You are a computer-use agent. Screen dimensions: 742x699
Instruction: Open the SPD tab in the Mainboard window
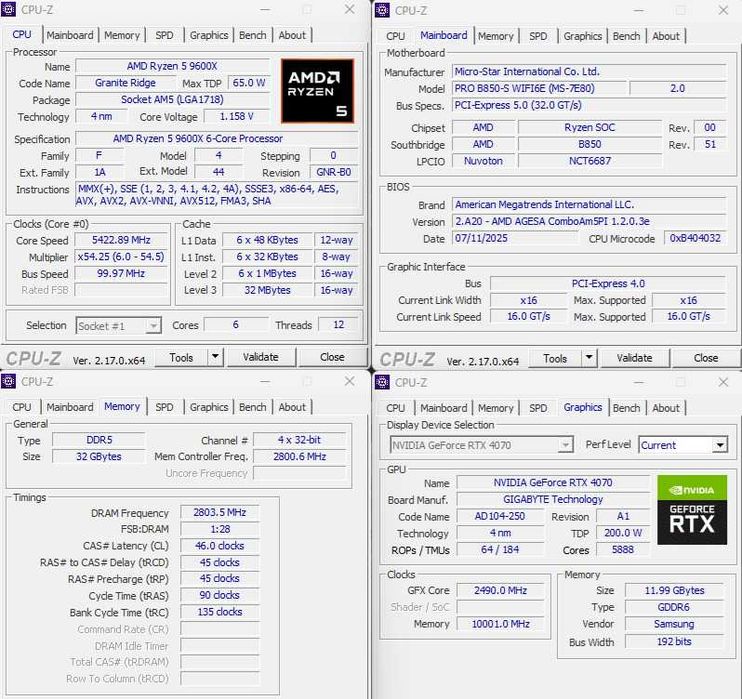pyautogui.click(x=538, y=36)
